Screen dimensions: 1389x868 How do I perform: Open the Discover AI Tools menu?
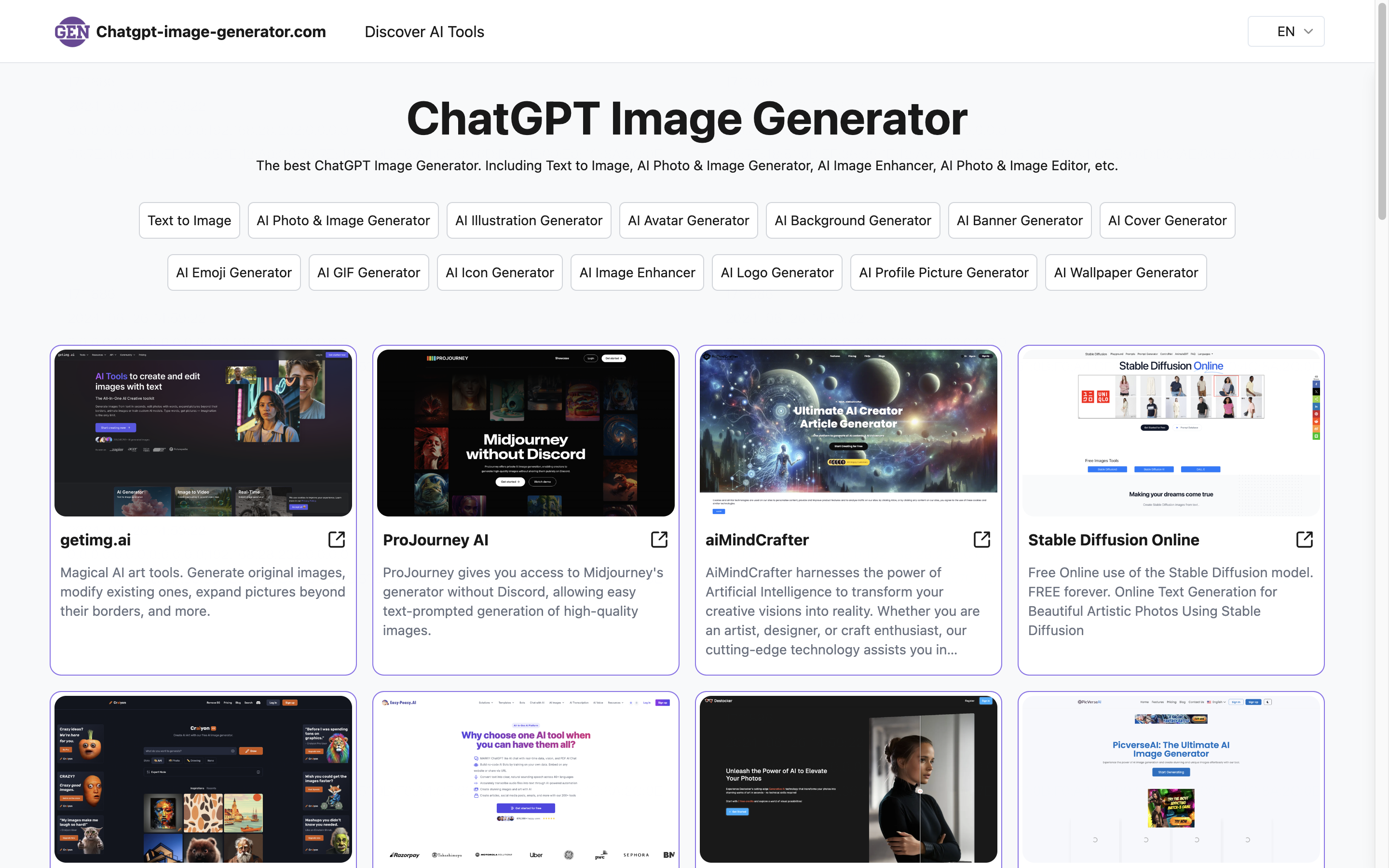point(424,31)
